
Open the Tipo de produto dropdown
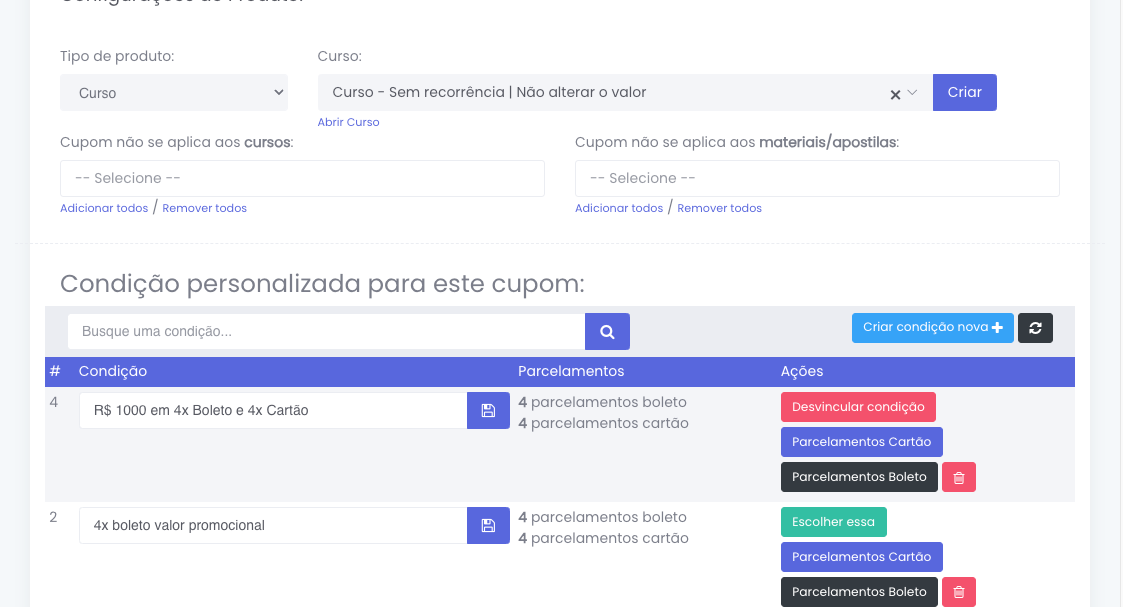point(174,93)
